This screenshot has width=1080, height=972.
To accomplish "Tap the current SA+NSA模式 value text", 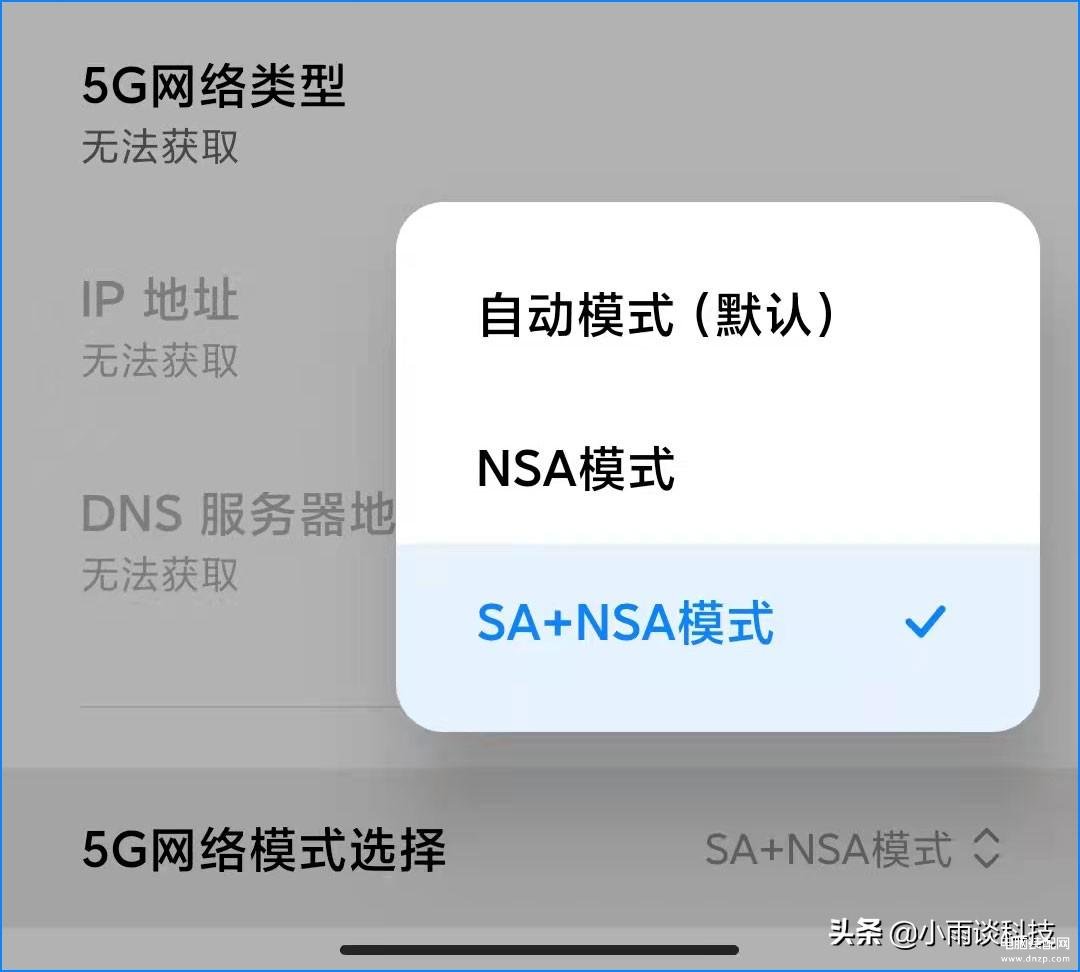I will pyautogui.click(x=829, y=849).
